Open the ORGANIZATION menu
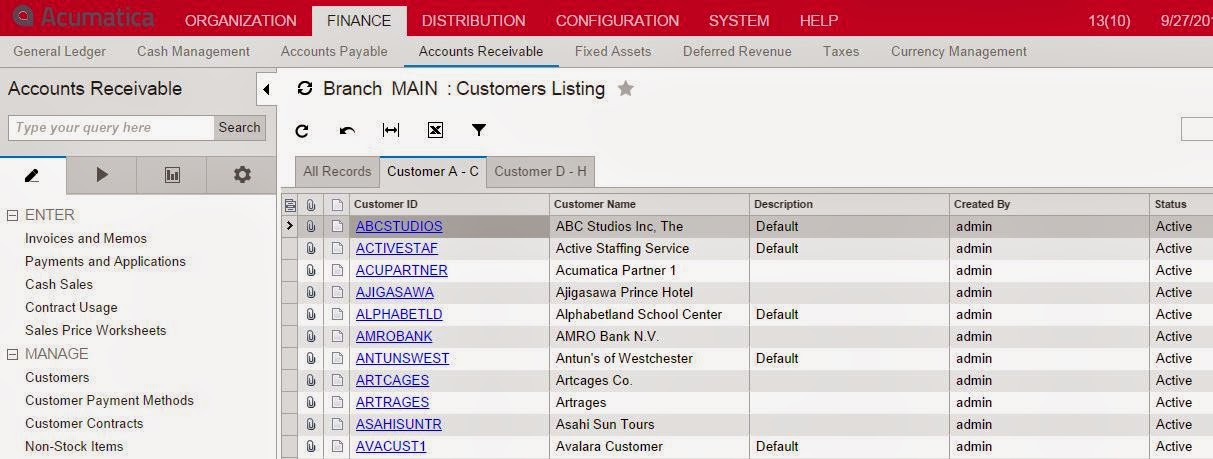Image resolution: width=1213 pixels, height=459 pixels. click(x=241, y=20)
